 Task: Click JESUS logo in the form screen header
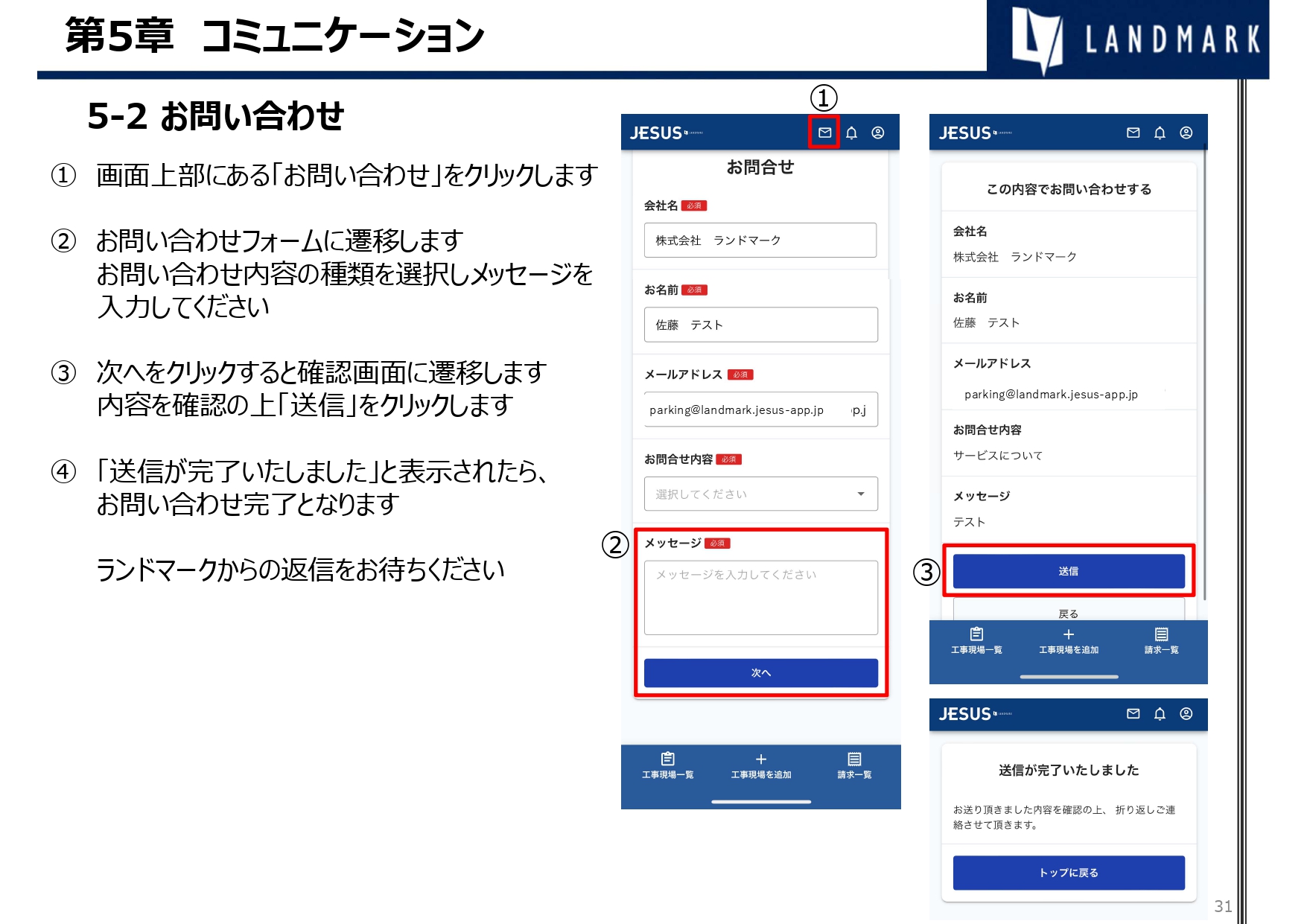point(666,133)
